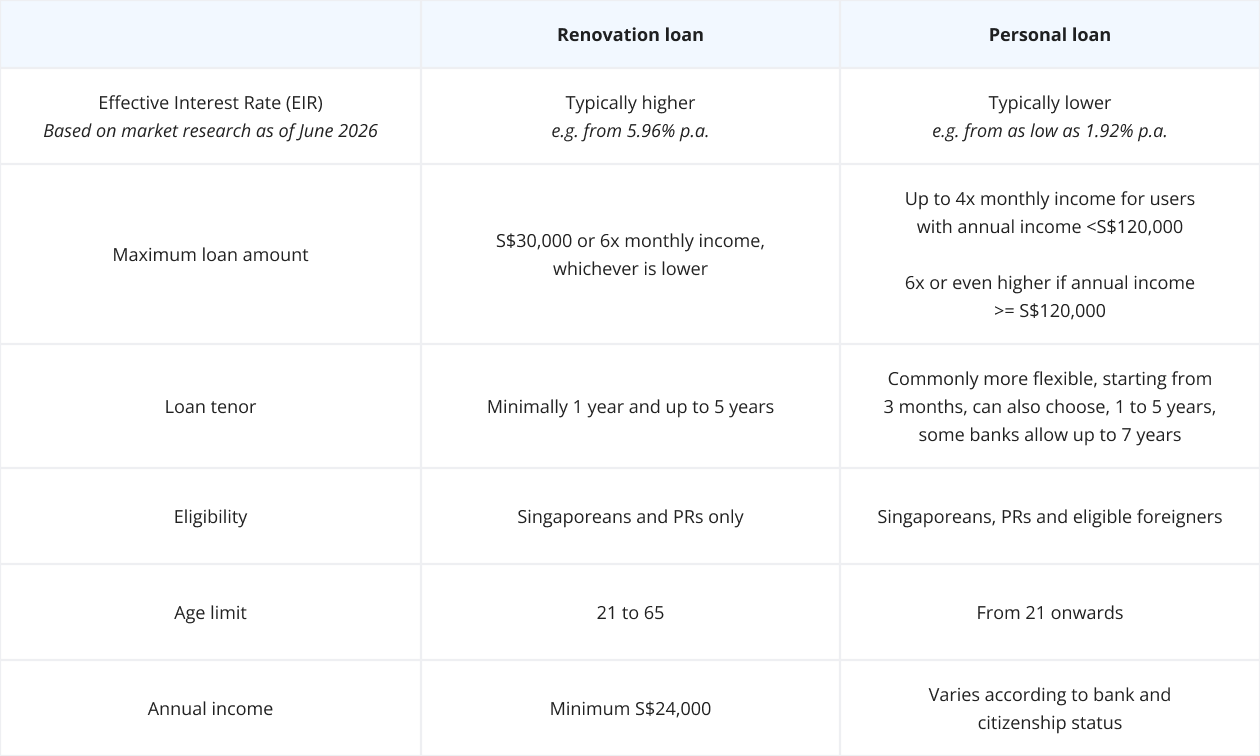Click 'Minimally 1 year and up to 5 years'
Screen dimensions: 1260x756
click(630, 406)
